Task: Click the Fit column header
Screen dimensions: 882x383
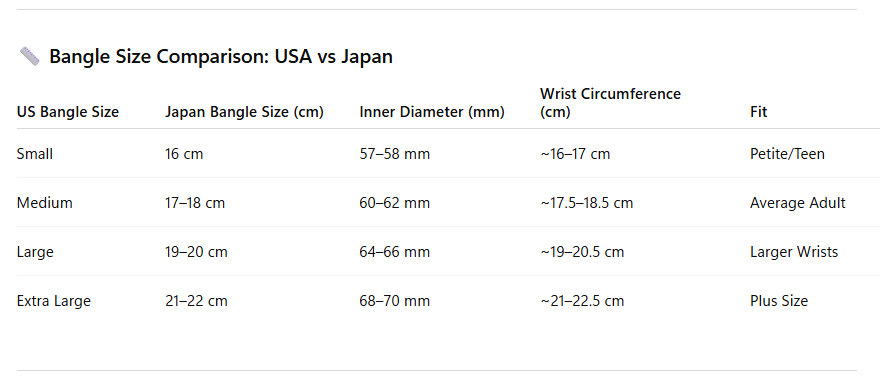Action: pos(758,112)
